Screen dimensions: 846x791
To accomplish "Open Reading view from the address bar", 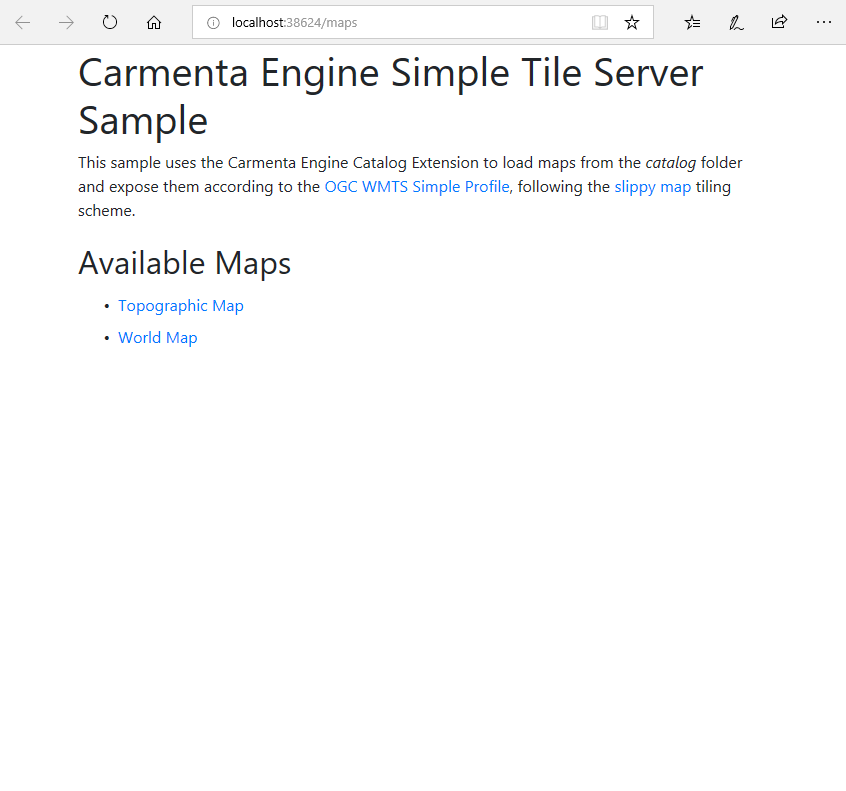I will click(599, 23).
